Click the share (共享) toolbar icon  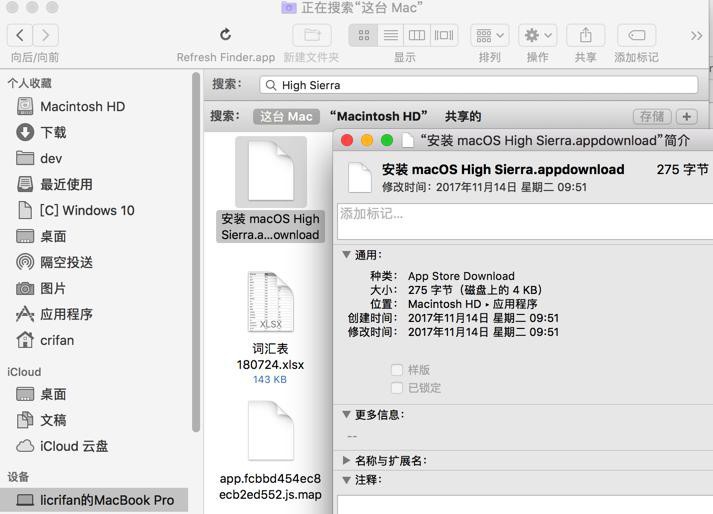[x=586, y=35]
